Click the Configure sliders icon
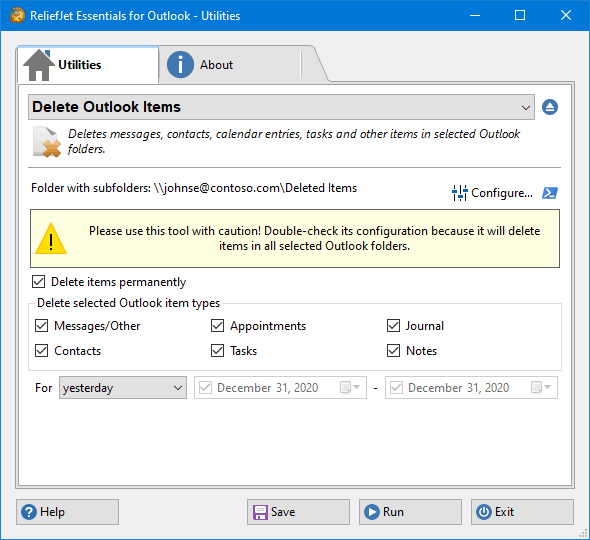The width and height of the screenshot is (590, 540). pyautogui.click(x=459, y=193)
